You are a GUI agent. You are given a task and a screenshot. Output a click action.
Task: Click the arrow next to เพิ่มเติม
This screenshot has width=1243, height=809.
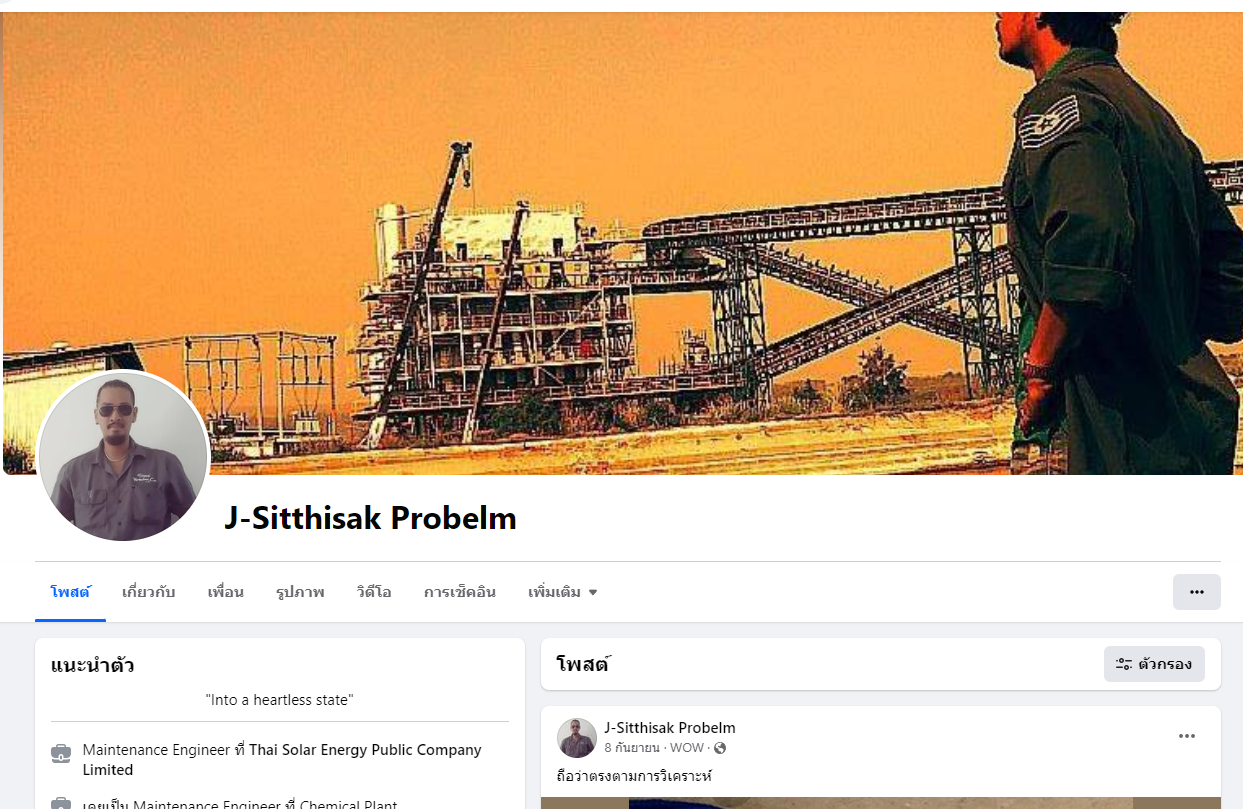click(x=593, y=592)
